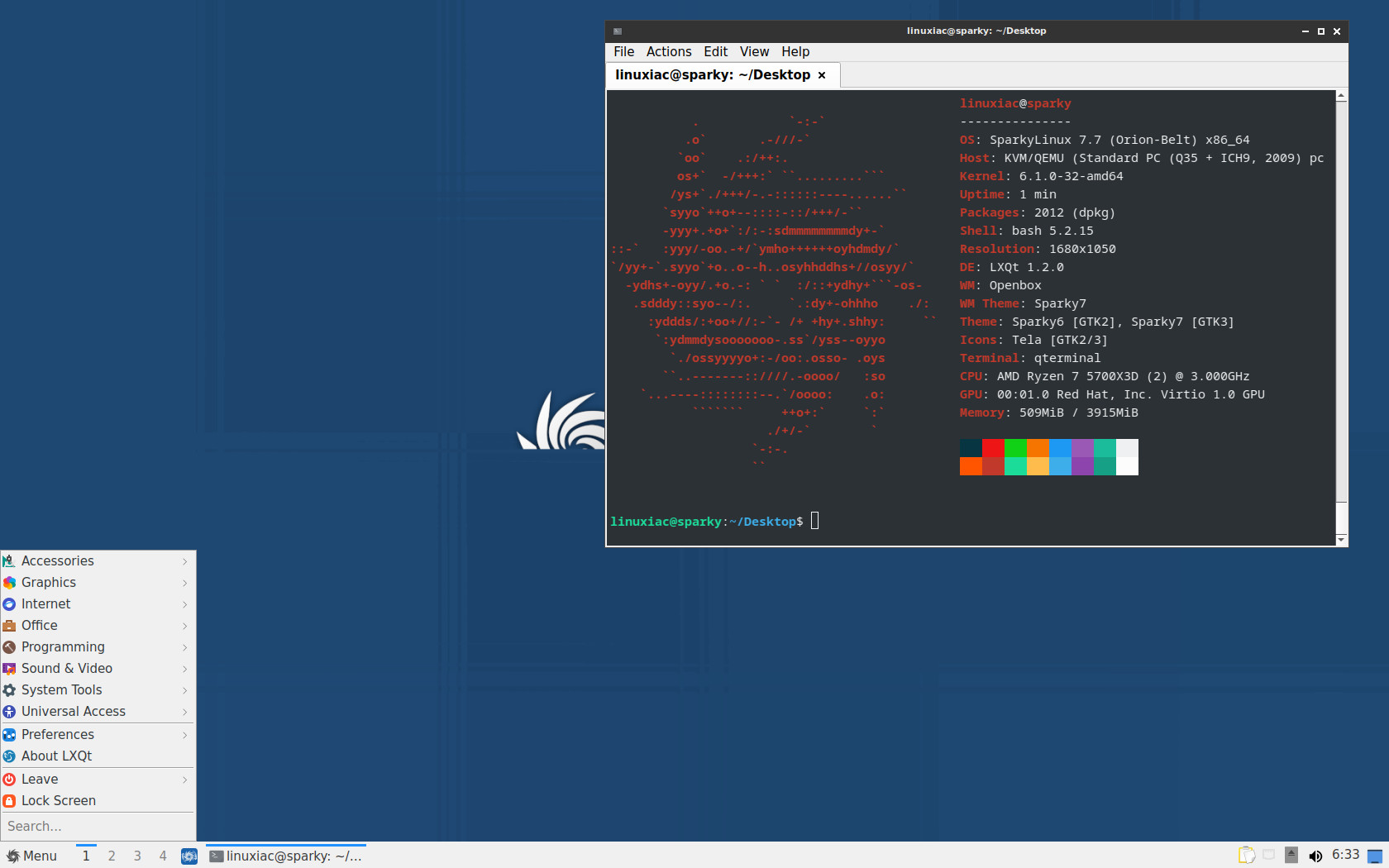The width and height of the screenshot is (1389, 868).
Task: Open the clipboard manager tray icon
Action: [1246, 856]
